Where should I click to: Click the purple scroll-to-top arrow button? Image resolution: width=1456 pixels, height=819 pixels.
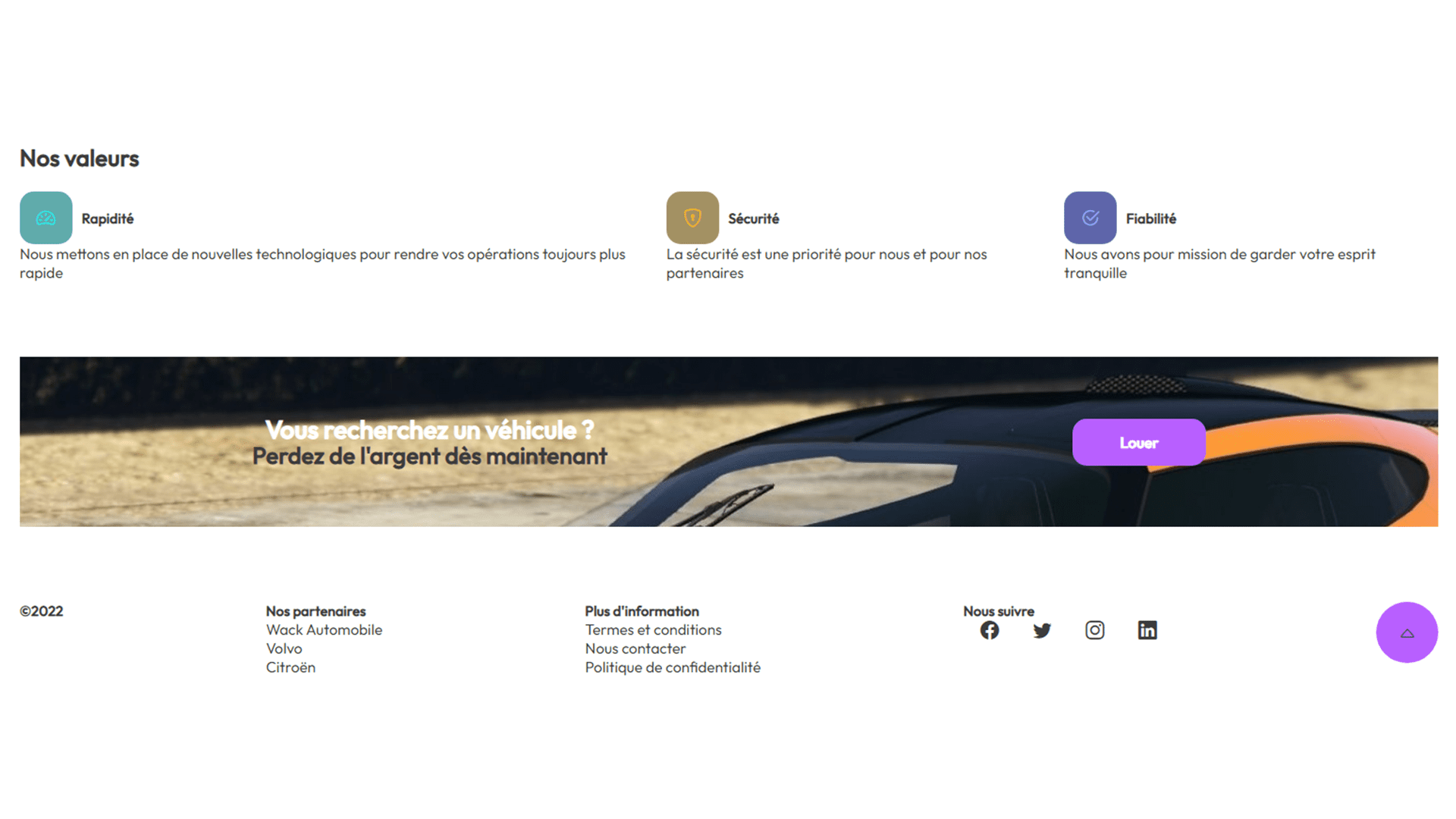coord(1407,632)
